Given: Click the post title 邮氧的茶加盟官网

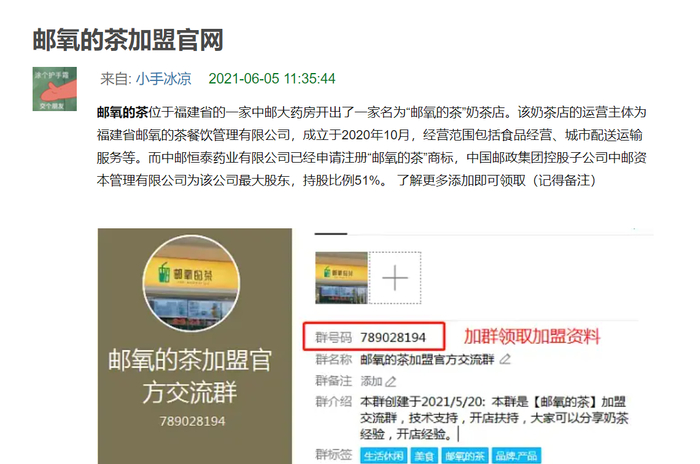Looking at the screenshot, I should click(128, 40).
